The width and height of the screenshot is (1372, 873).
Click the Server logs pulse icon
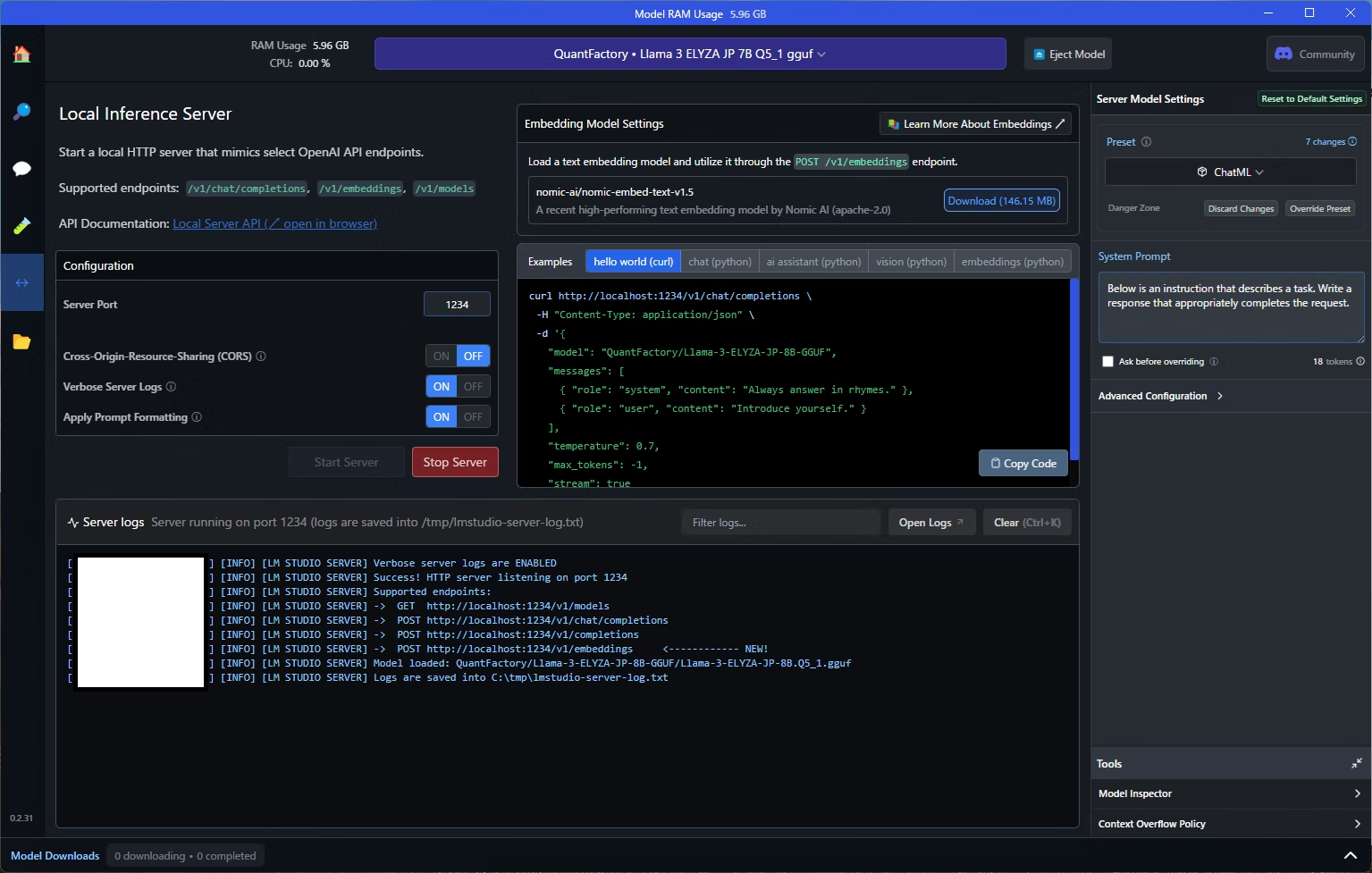point(72,523)
